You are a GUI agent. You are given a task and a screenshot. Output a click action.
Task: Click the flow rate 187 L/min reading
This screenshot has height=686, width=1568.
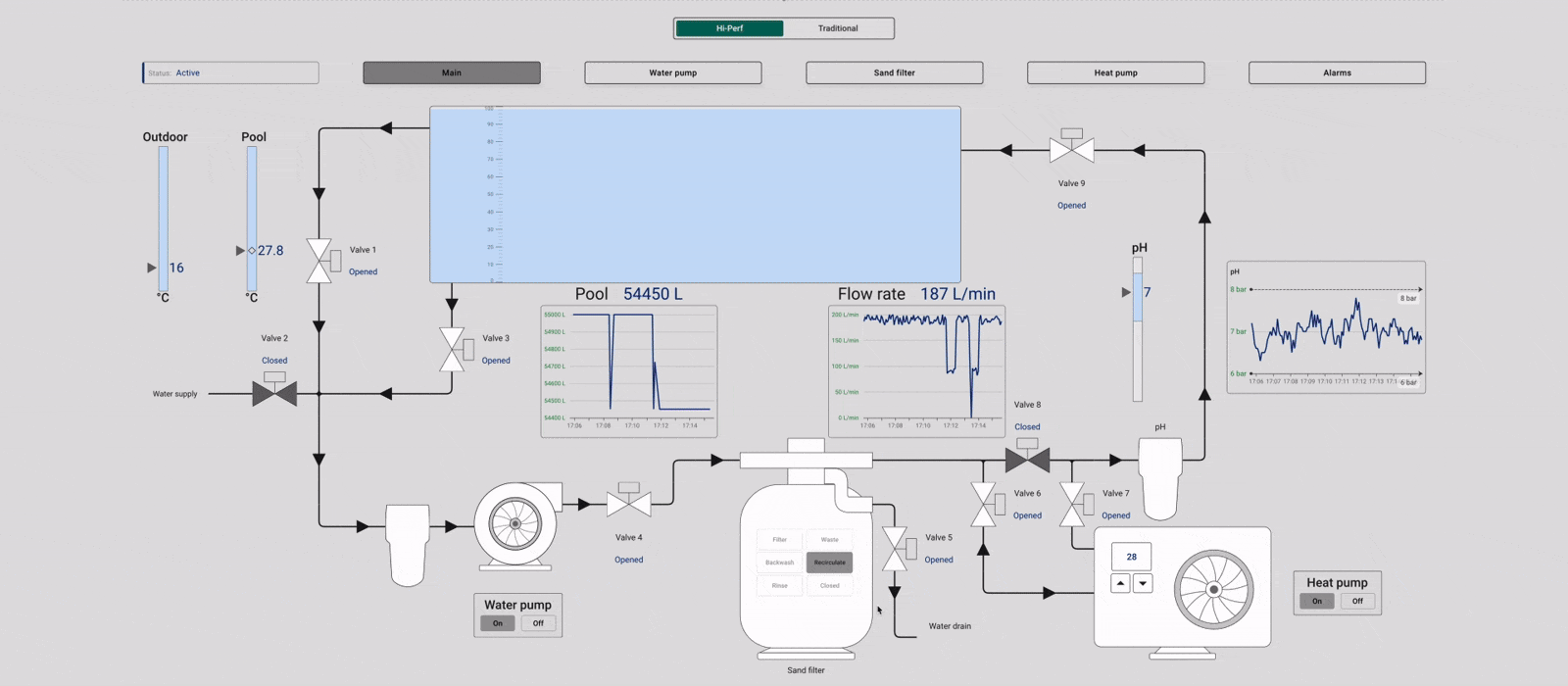click(957, 294)
